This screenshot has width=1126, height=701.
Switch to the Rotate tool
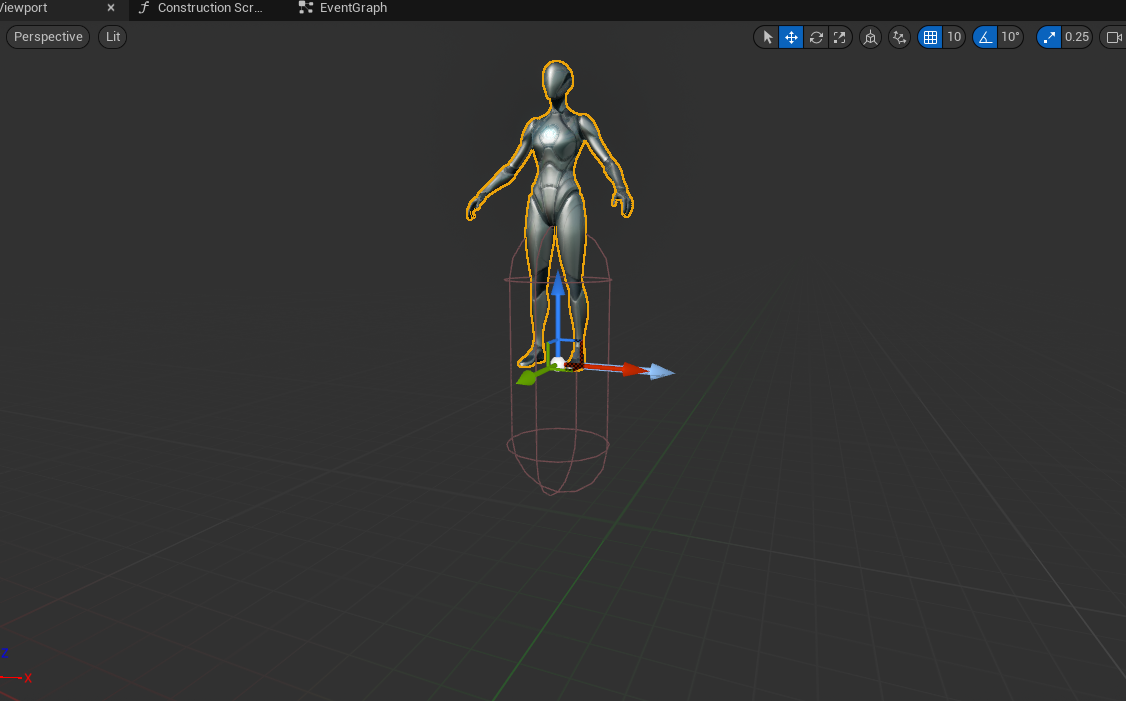coord(816,37)
